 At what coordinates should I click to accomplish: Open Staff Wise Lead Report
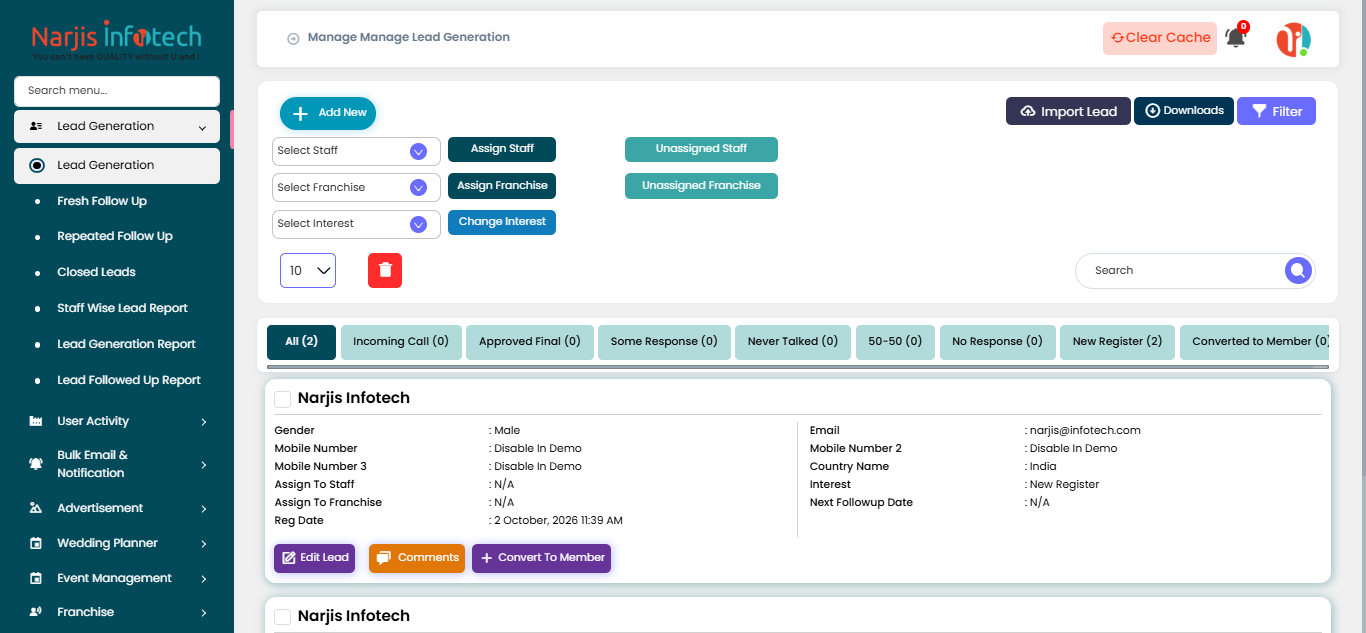122,308
